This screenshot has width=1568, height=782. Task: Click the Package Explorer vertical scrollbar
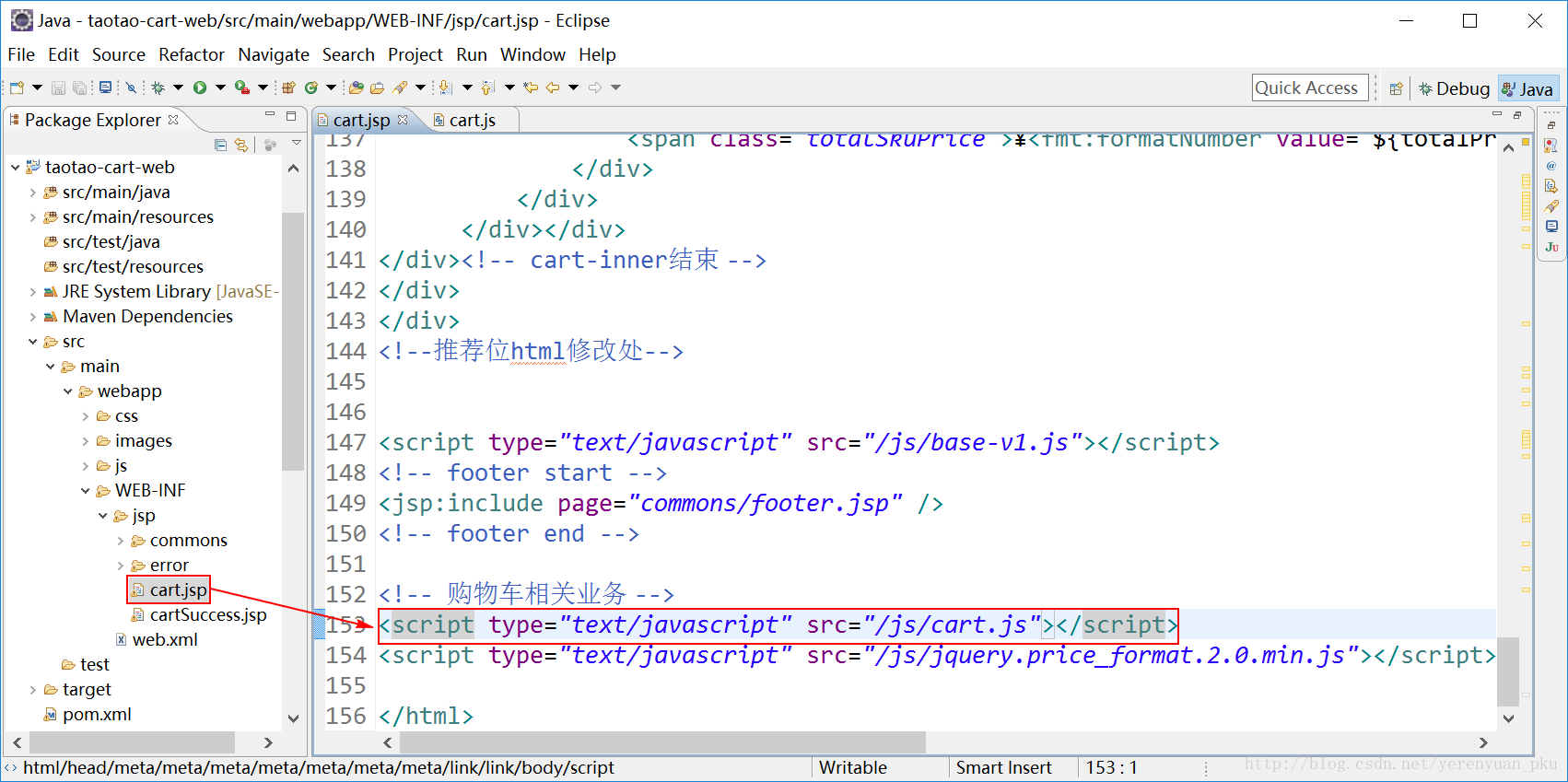(293, 342)
